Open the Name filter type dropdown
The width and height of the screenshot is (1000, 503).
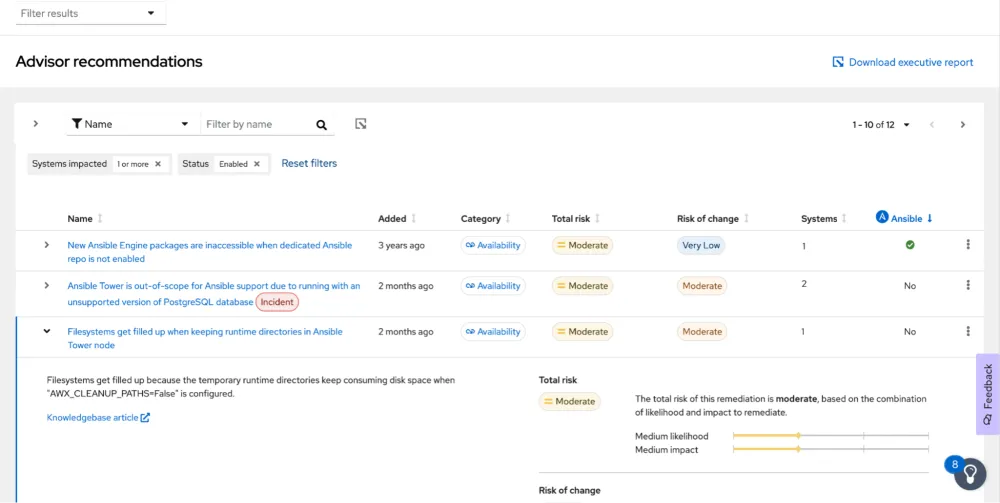[x=130, y=125]
